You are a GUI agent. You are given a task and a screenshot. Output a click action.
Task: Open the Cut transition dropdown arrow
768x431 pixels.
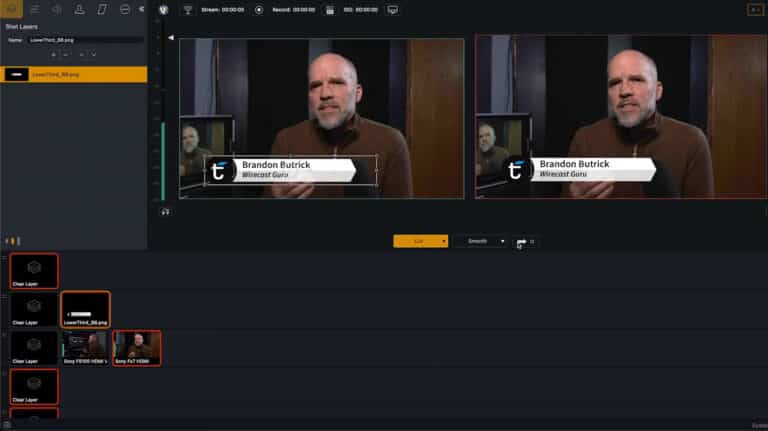pos(444,241)
